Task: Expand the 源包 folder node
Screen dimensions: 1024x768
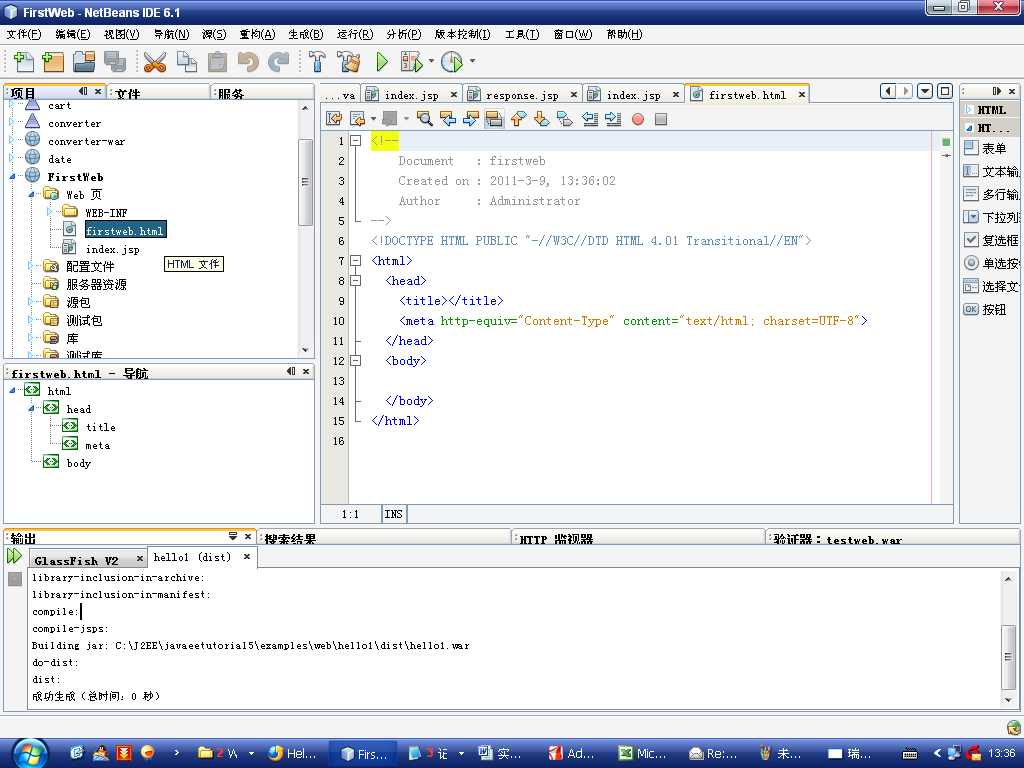Action: [x=31, y=302]
